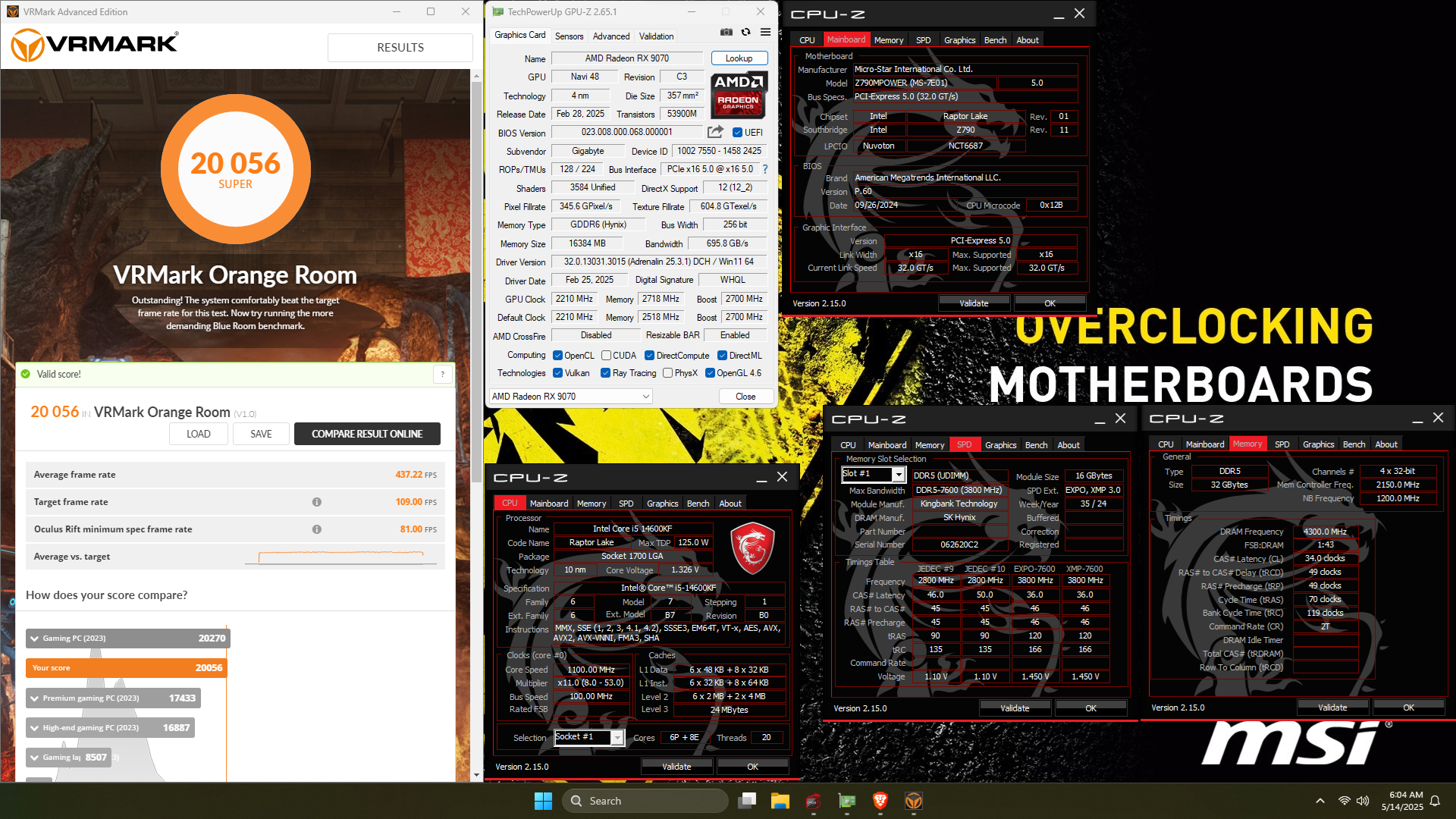Switch to the CPU-Z taskbar icon
1456x819 pixels.
pos(814,801)
